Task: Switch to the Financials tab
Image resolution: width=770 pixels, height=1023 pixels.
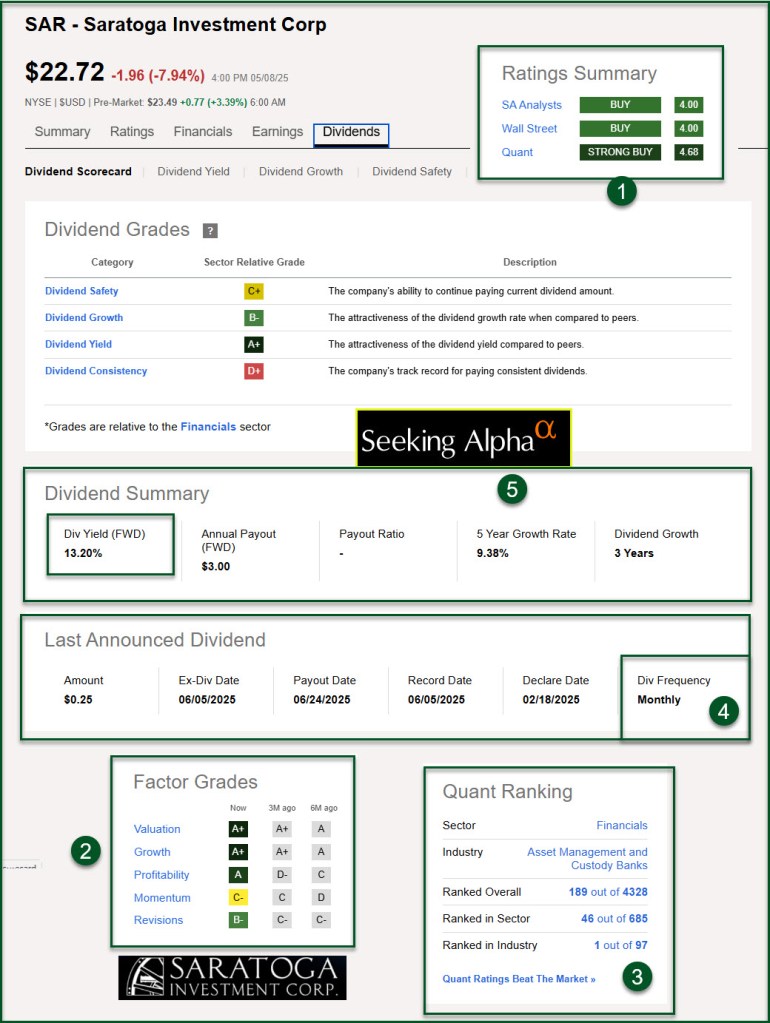Action: 202,132
